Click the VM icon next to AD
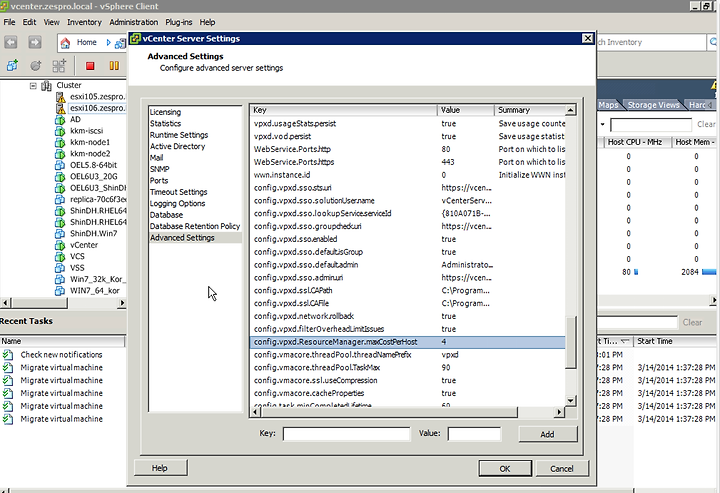Image resolution: width=720 pixels, height=493 pixels. [x=60, y=120]
